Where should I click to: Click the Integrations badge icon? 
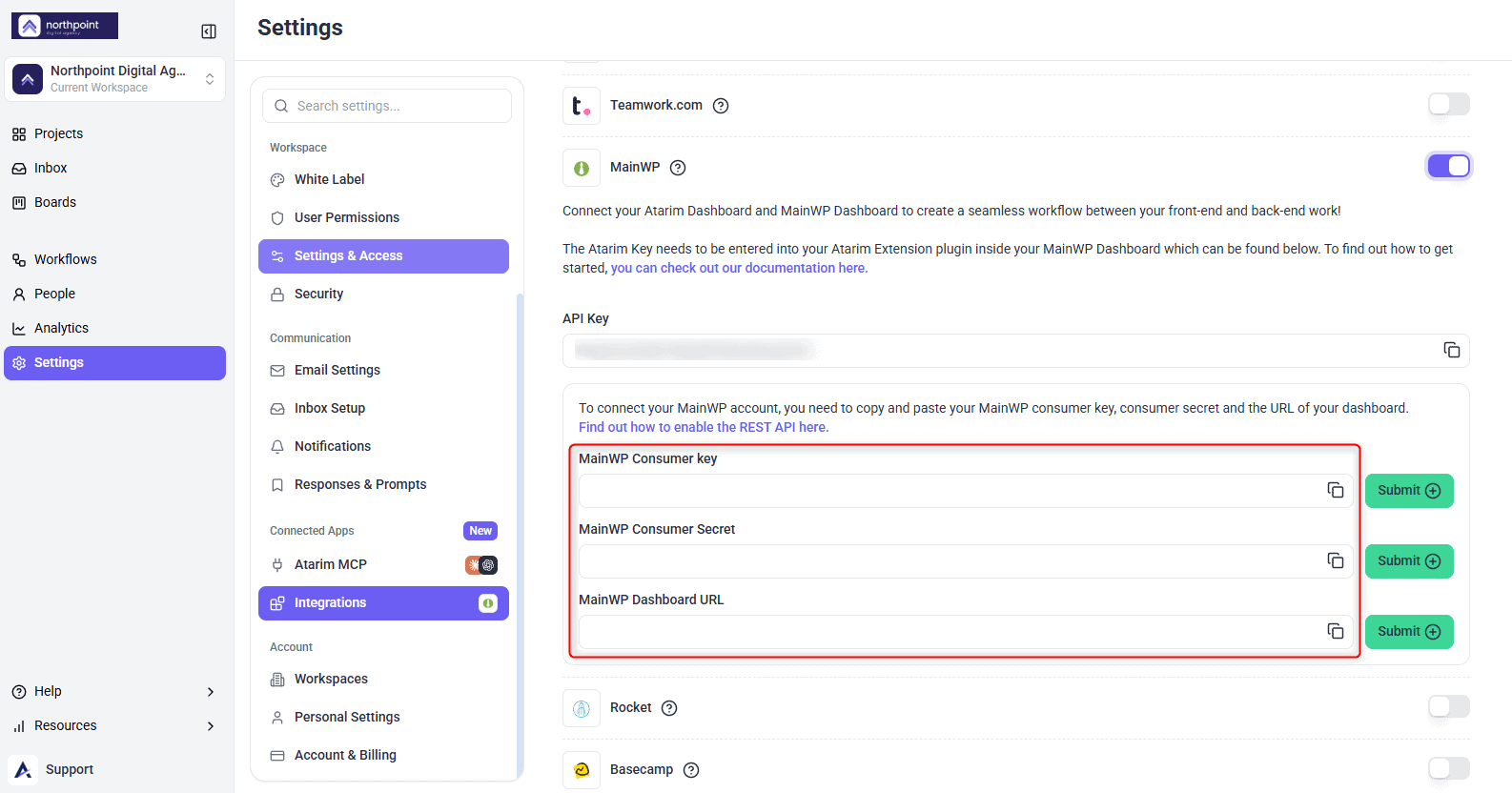[x=488, y=603]
